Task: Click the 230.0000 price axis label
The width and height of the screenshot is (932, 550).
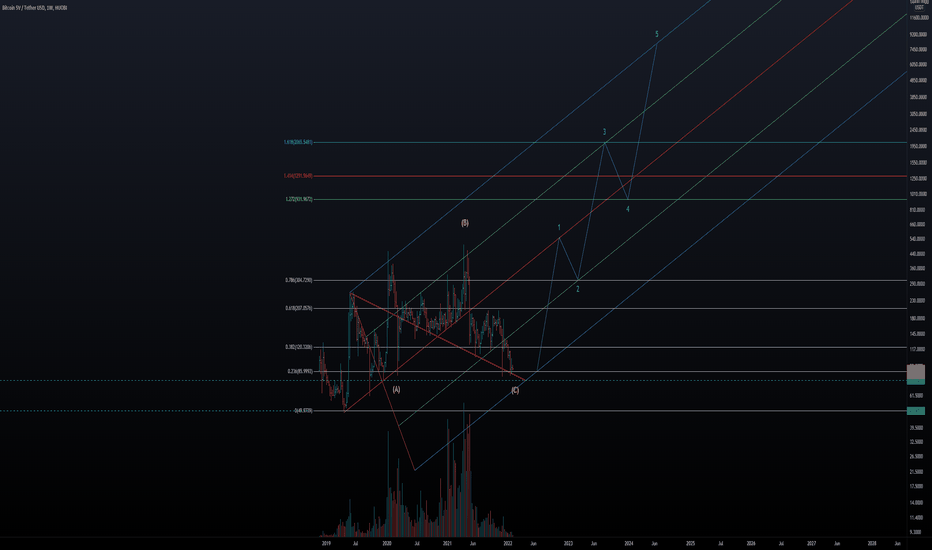Action: 918,301
